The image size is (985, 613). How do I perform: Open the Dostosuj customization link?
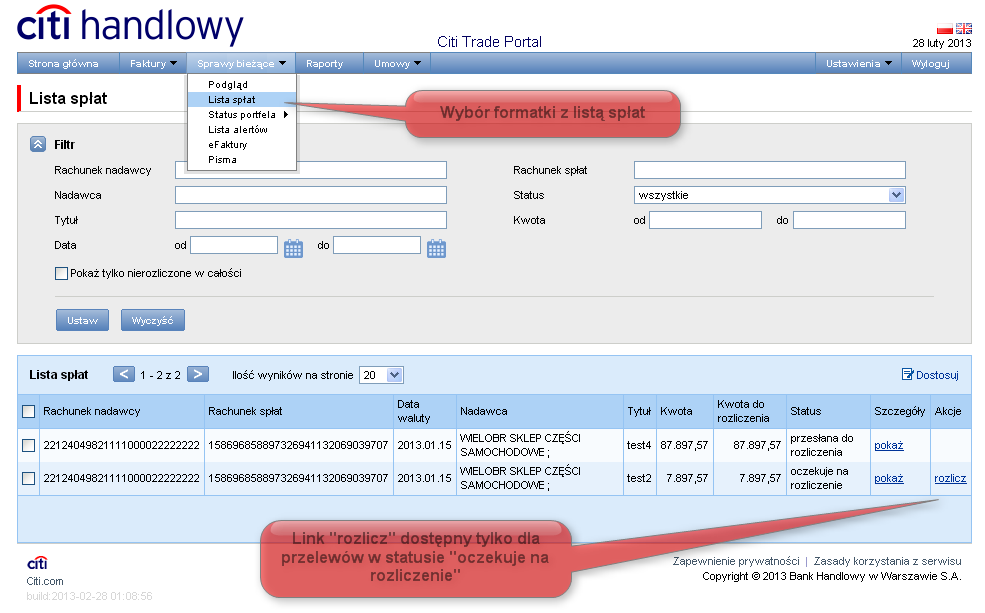(x=930, y=375)
